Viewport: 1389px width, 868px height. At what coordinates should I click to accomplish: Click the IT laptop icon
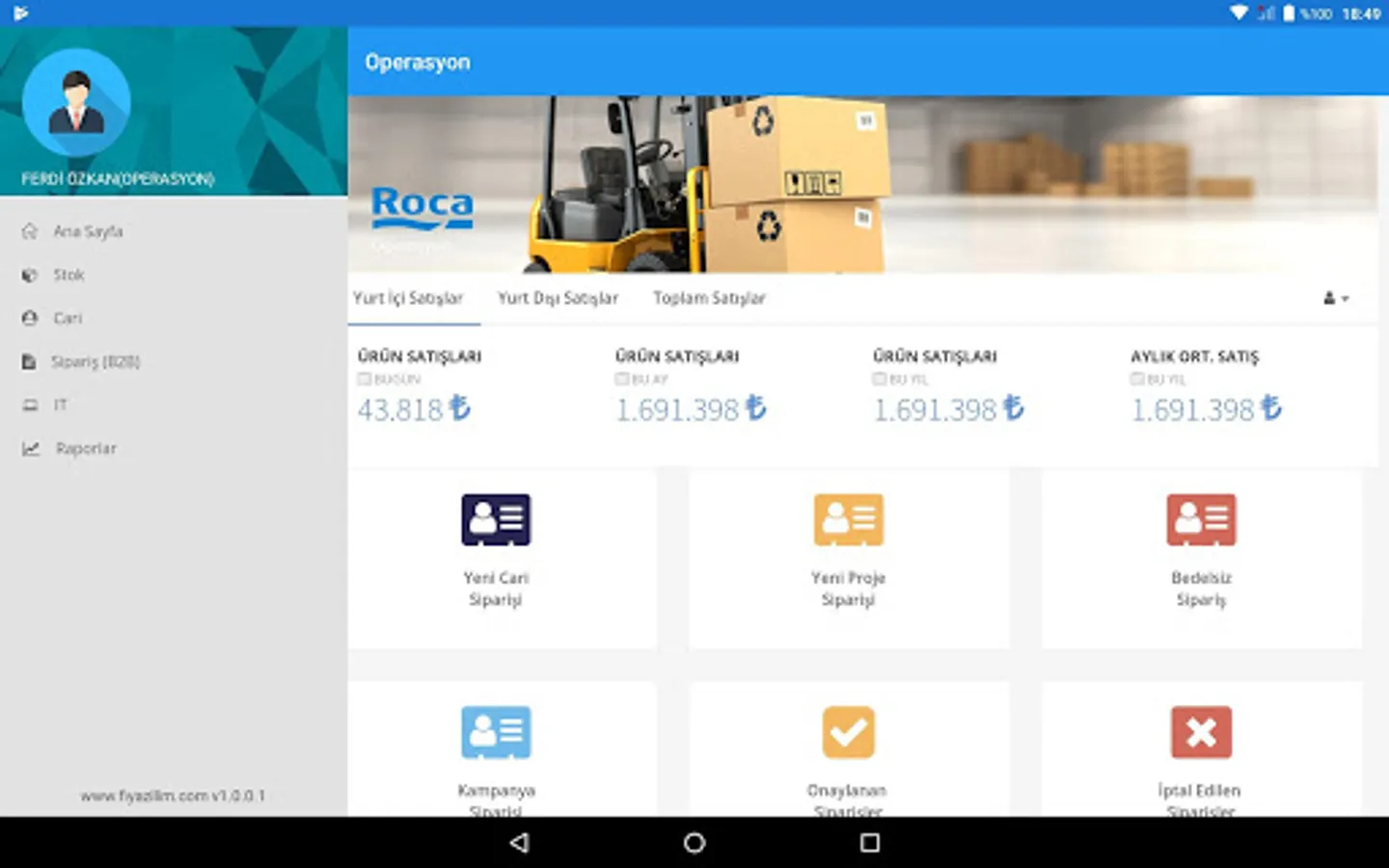pos(30,405)
